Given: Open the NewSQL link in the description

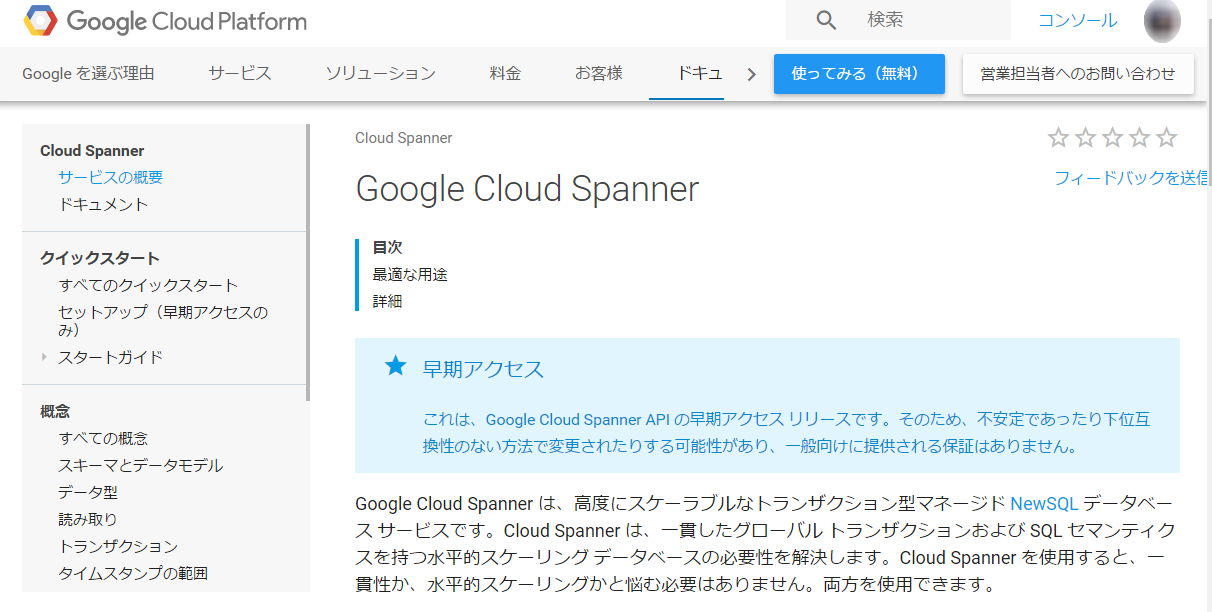Looking at the screenshot, I should (x=1044, y=503).
